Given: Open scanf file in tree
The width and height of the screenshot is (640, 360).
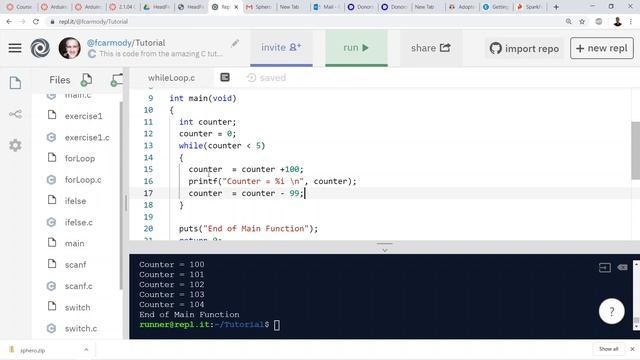Looking at the screenshot, I should coord(75,265).
